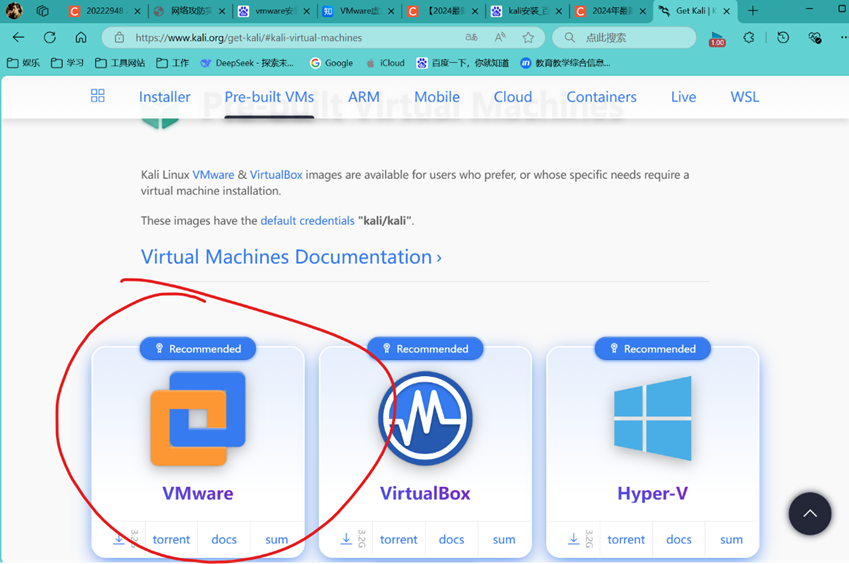Open the 工具网站 bookmarks folder
This screenshot has width=849, height=564.
120,63
